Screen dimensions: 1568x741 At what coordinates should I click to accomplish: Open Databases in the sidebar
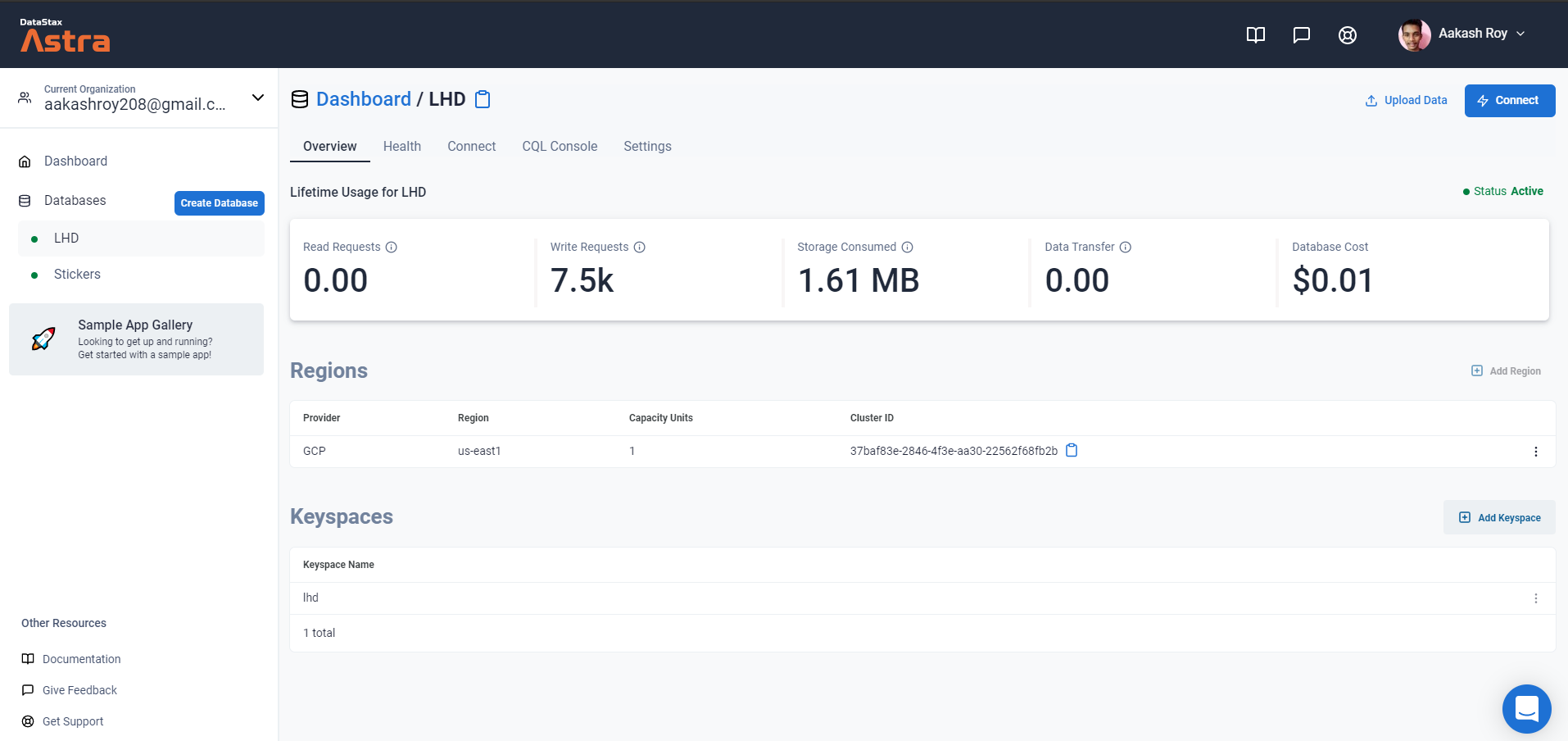pyautogui.click(x=75, y=201)
